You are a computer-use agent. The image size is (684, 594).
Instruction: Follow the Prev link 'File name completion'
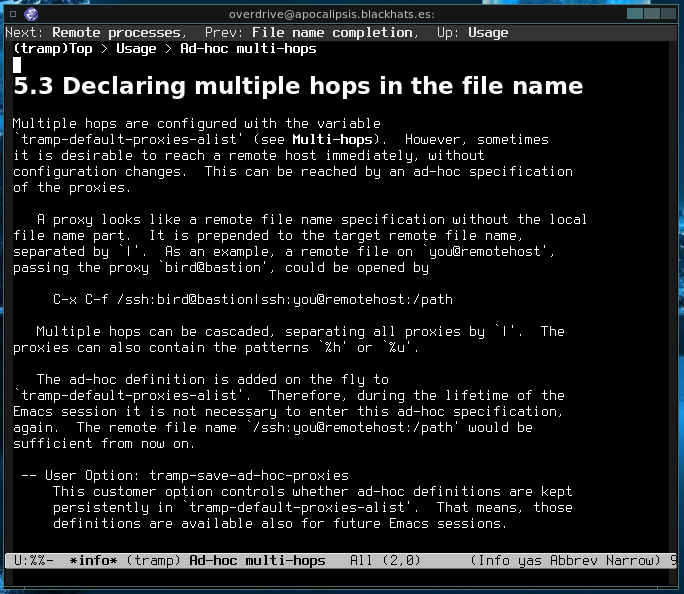pos(332,33)
